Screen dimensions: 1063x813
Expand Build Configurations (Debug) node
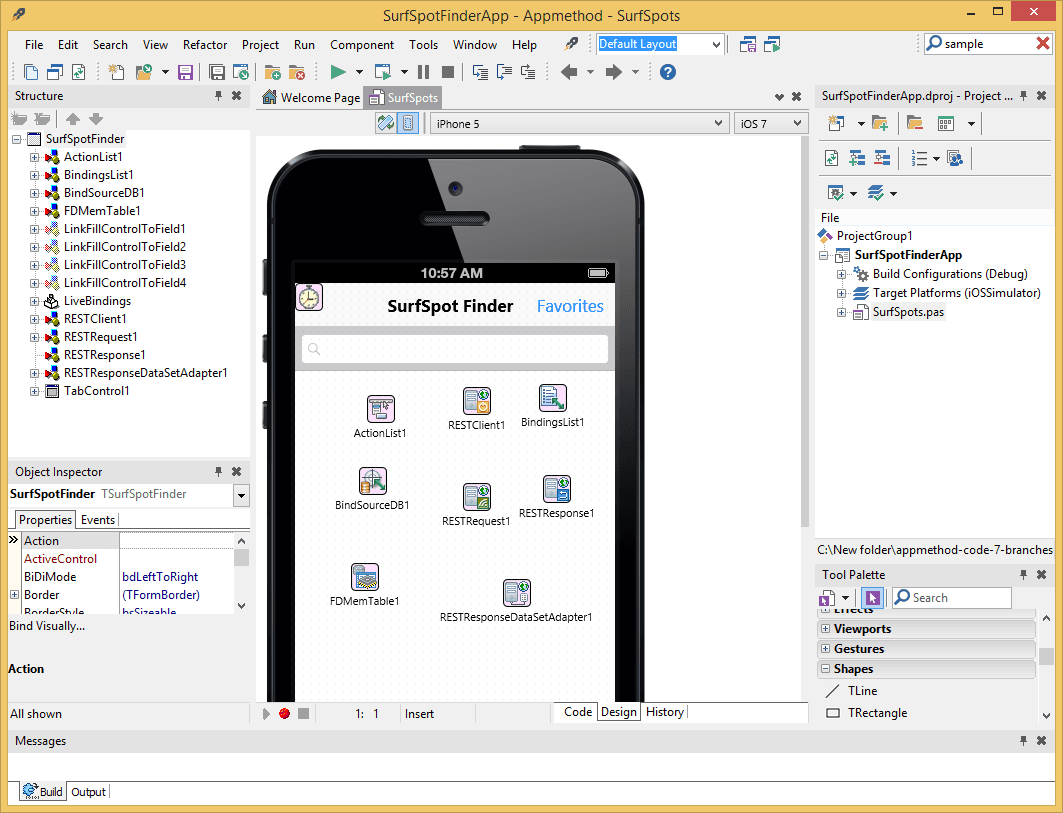[x=841, y=274]
